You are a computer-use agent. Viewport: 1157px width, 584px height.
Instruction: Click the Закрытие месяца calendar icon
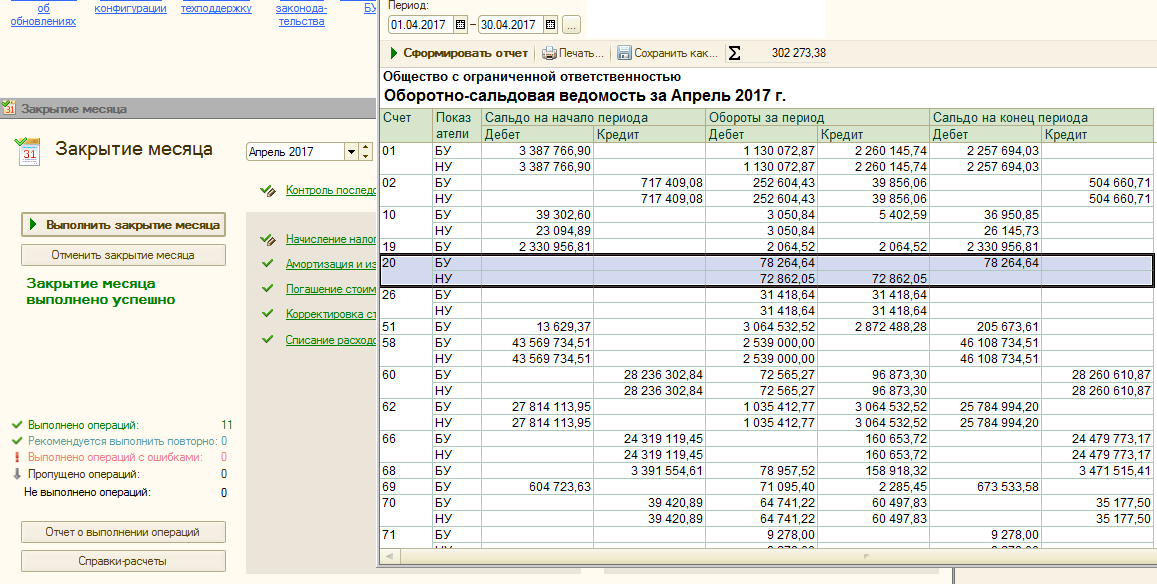coord(28,151)
